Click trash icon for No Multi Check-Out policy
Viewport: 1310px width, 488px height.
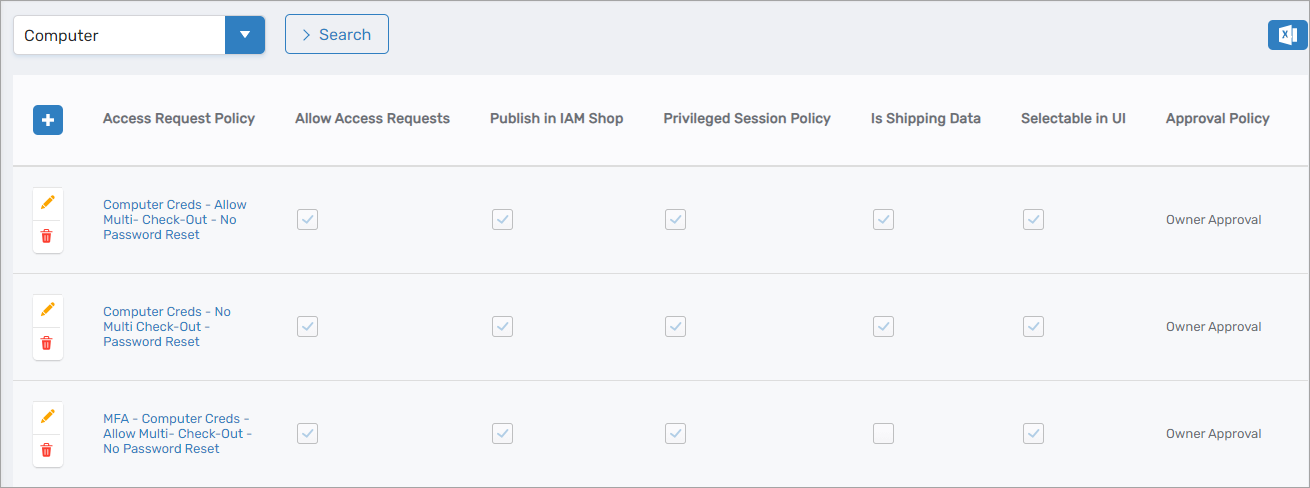tap(47, 344)
